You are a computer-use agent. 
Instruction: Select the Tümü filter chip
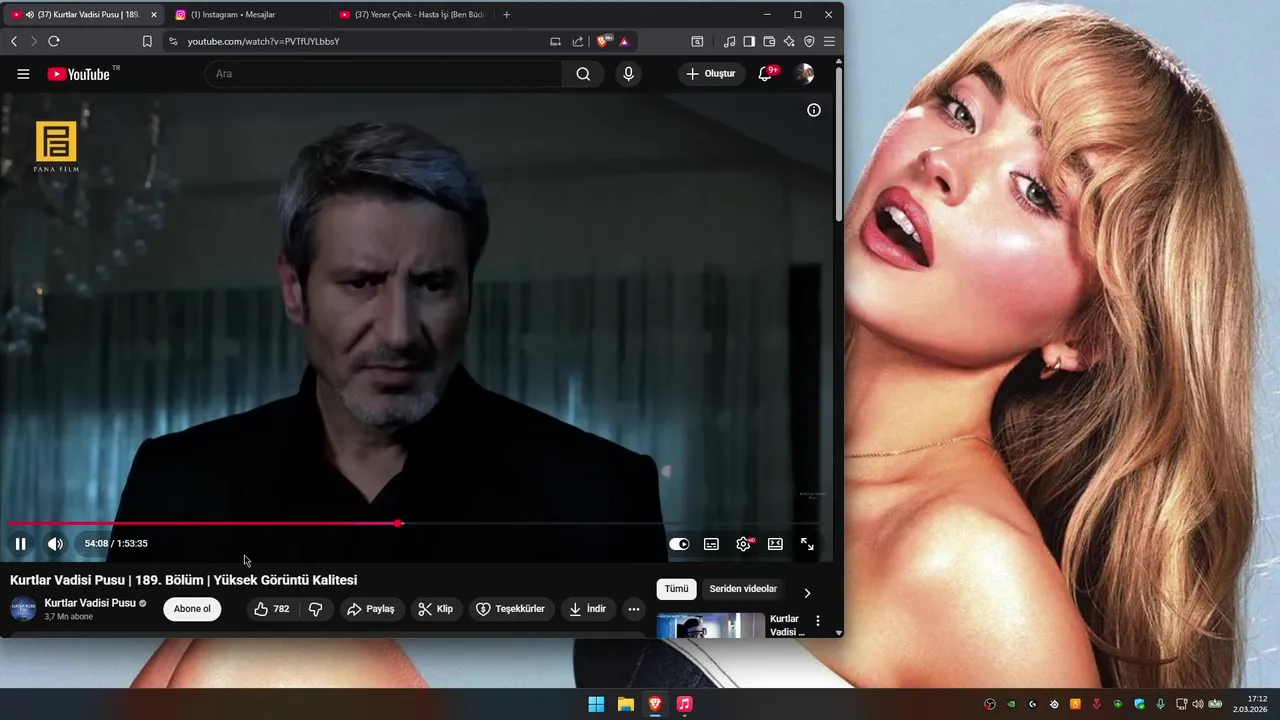pos(677,589)
